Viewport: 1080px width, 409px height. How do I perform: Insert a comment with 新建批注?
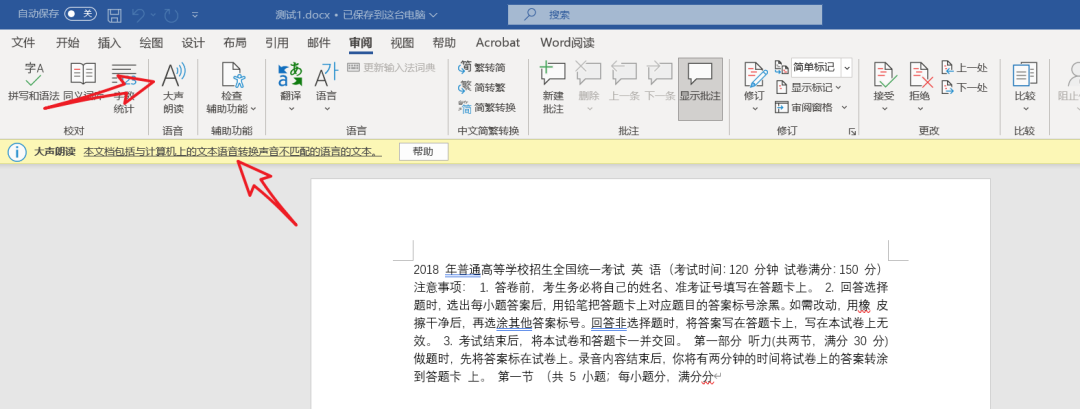click(552, 87)
